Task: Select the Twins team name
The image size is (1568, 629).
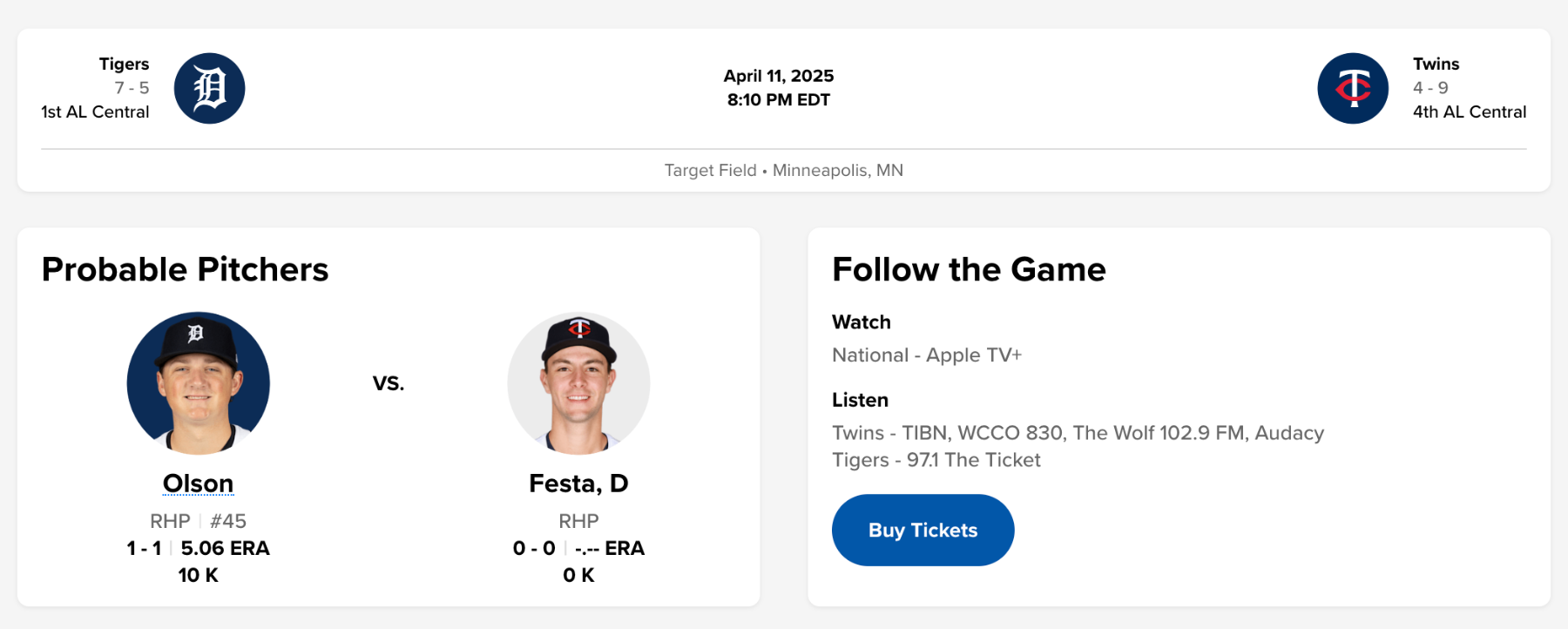Action: (x=1436, y=64)
